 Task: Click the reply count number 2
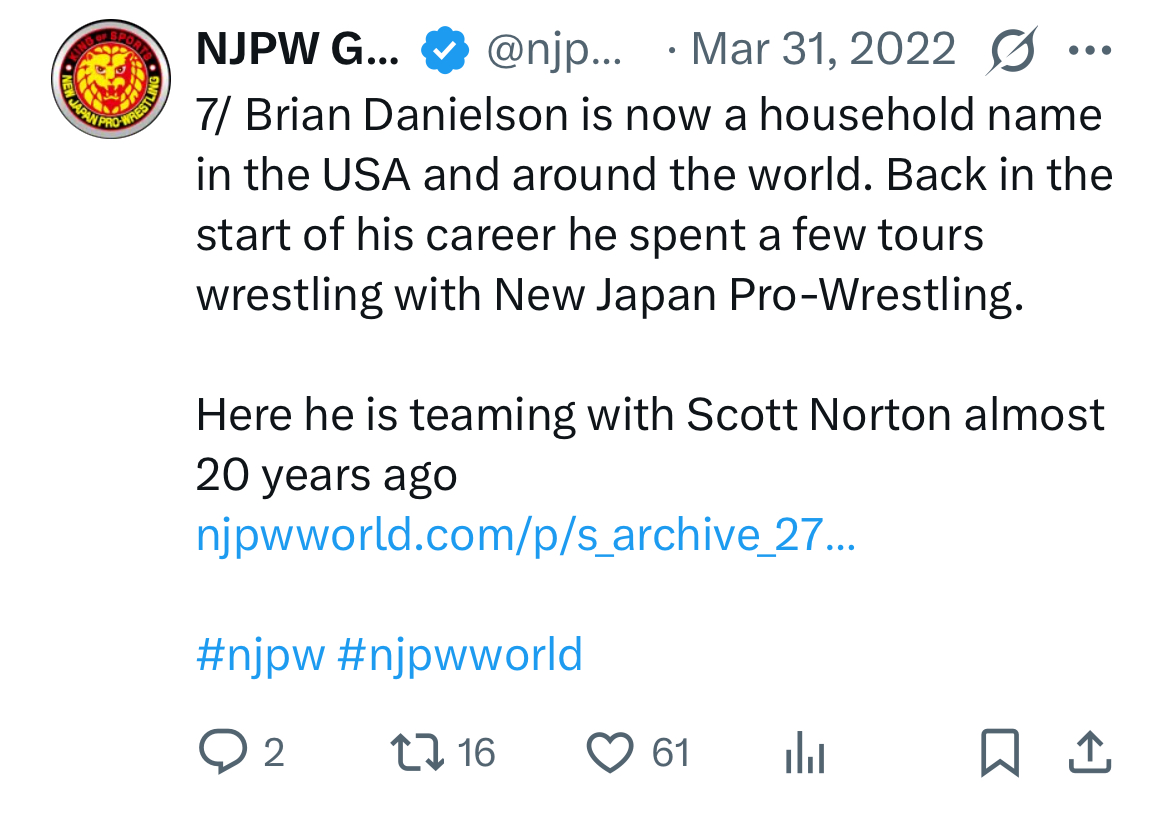click(273, 752)
